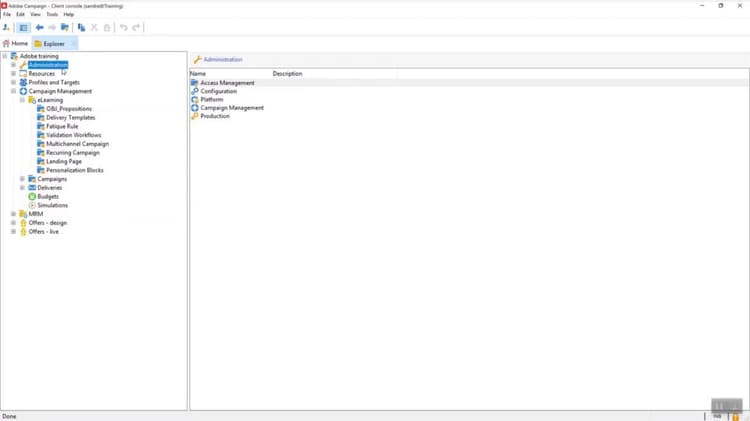Click the Production key icon in list

[x=195, y=116]
